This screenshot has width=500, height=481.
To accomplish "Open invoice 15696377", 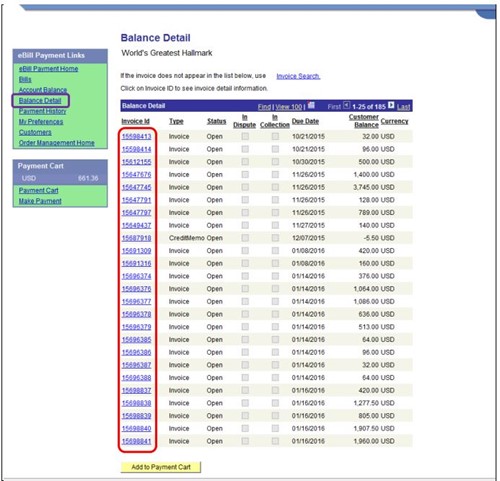I will pyautogui.click(x=136, y=301).
